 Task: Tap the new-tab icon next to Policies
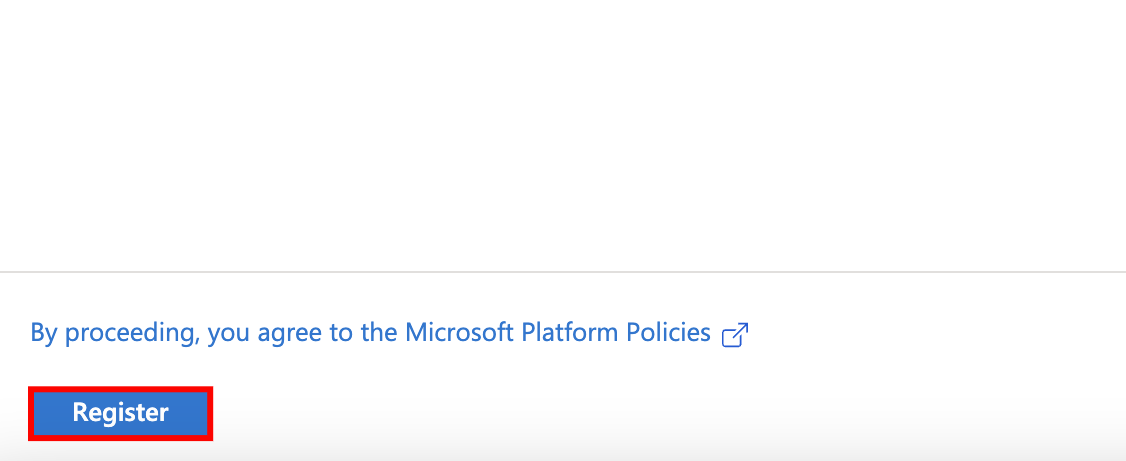click(735, 334)
